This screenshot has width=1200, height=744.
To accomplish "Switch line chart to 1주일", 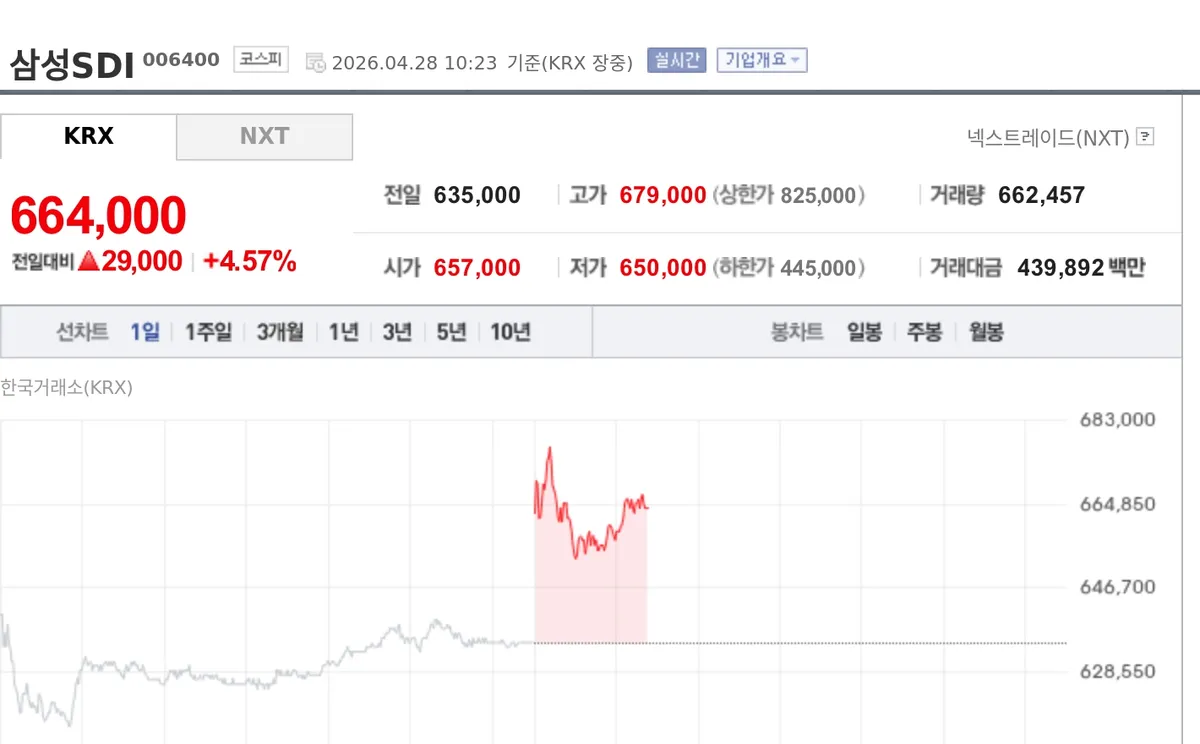I will coord(208,332).
